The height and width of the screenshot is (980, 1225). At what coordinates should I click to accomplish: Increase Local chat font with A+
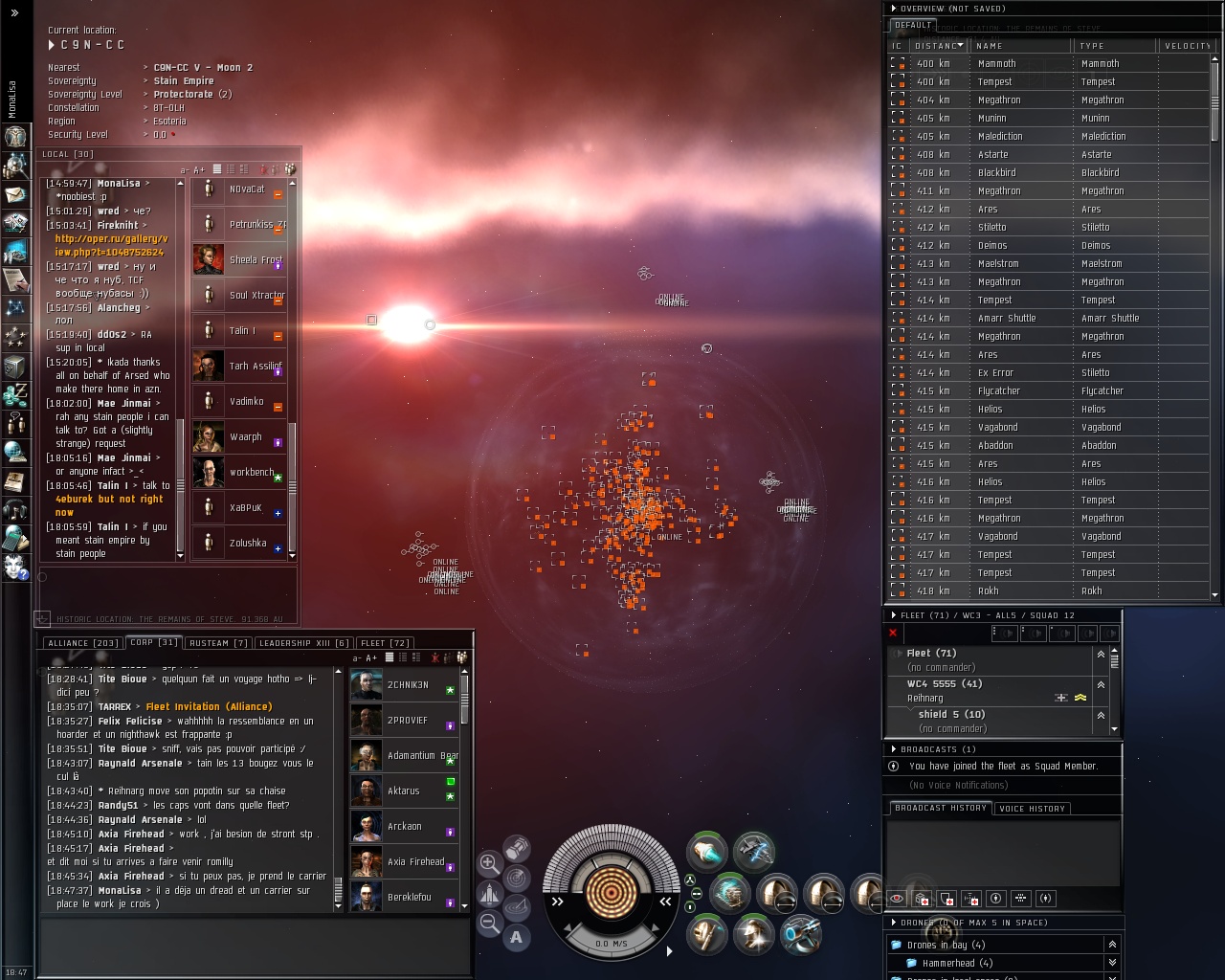[x=199, y=170]
